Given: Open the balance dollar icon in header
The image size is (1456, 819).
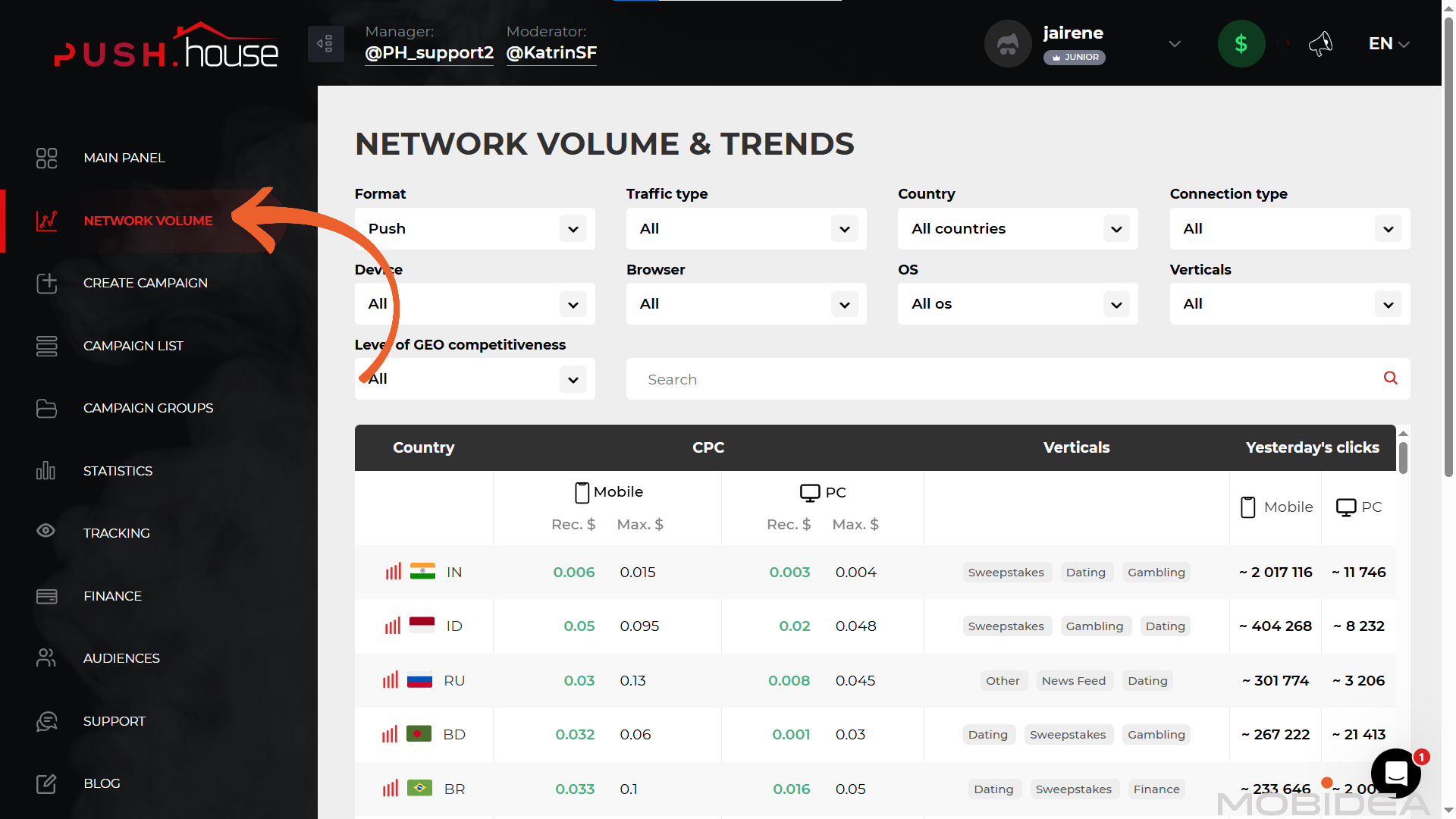Looking at the screenshot, I should (1241, 43).
